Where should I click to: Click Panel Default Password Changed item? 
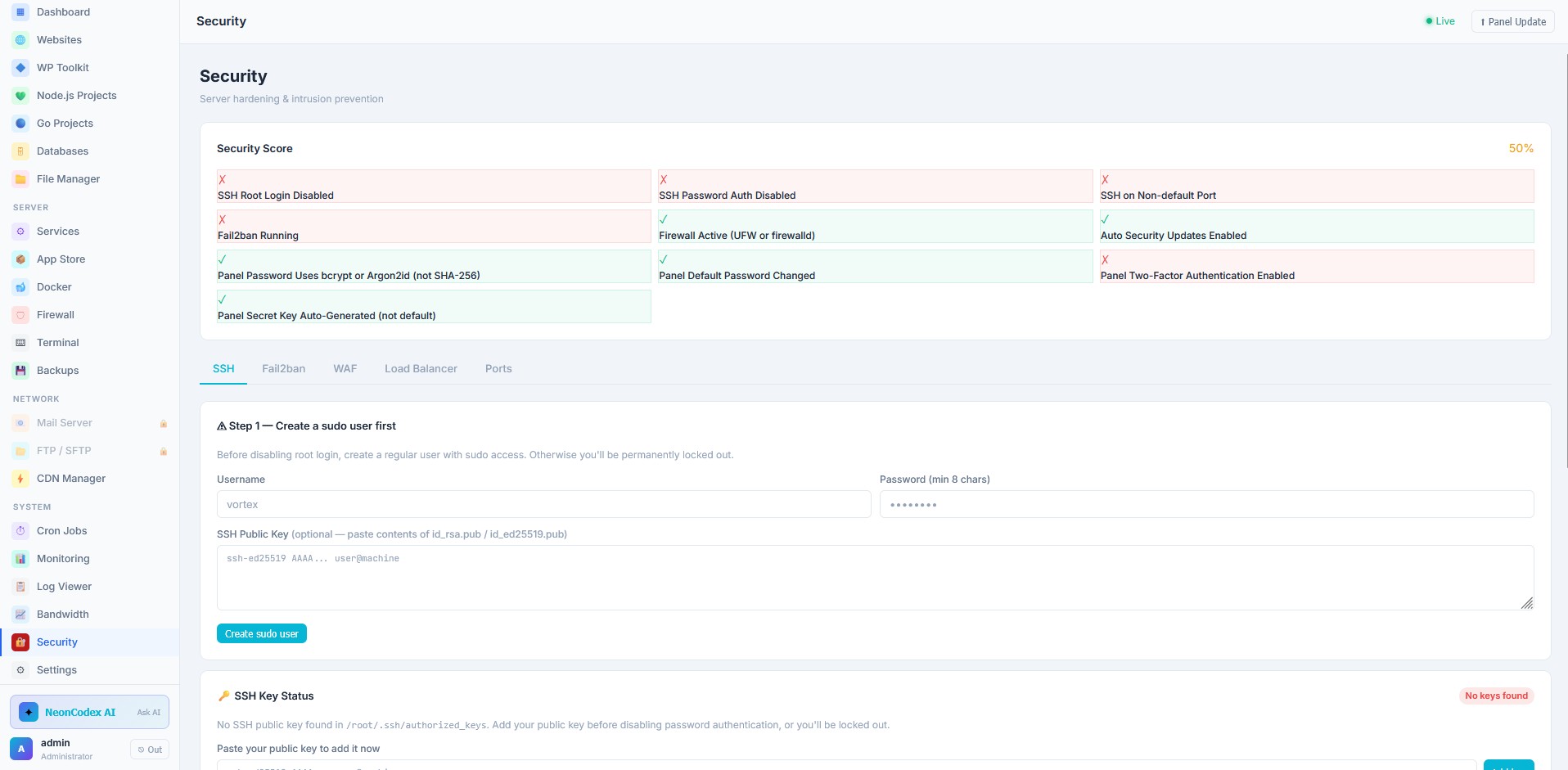tap(876, 267)
